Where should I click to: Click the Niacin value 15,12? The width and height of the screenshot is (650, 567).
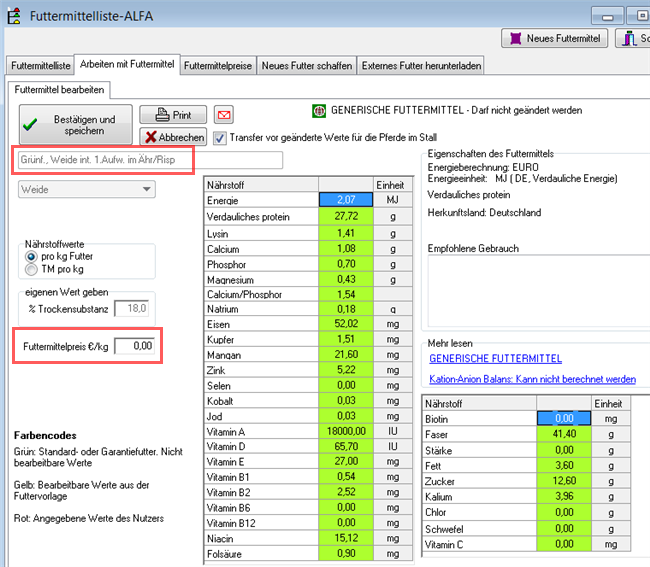[346, 538]
